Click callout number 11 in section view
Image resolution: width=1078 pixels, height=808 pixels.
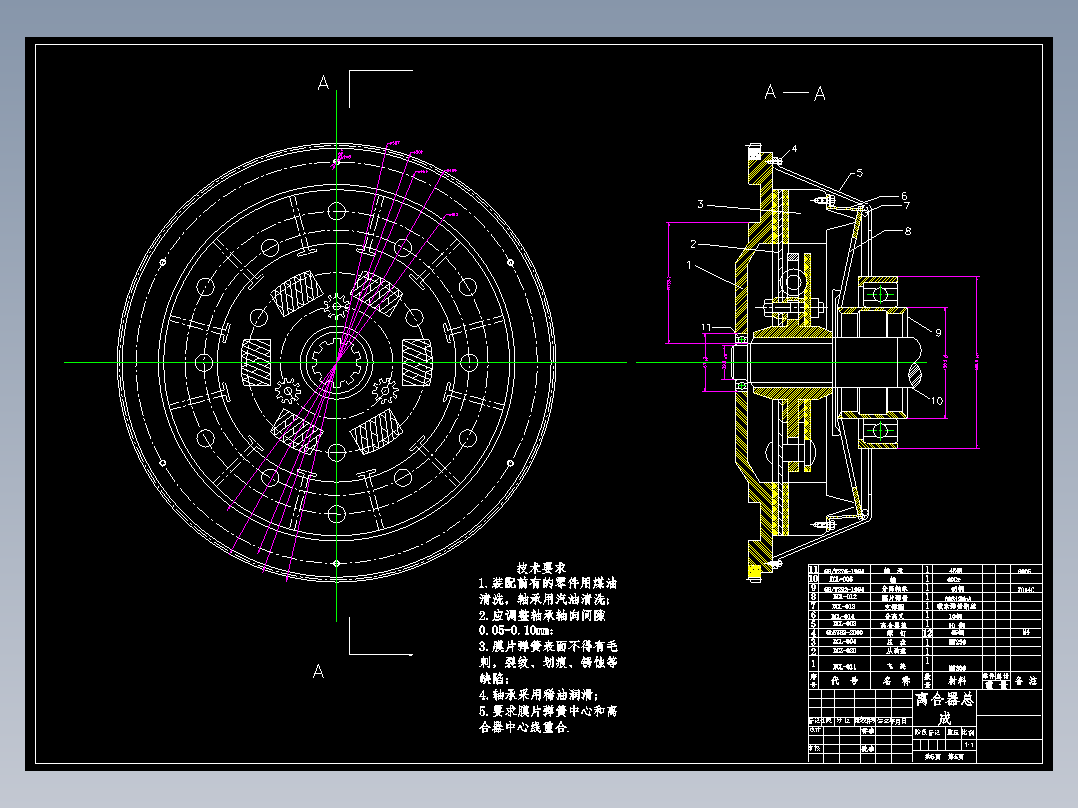(x=707, y=327)
